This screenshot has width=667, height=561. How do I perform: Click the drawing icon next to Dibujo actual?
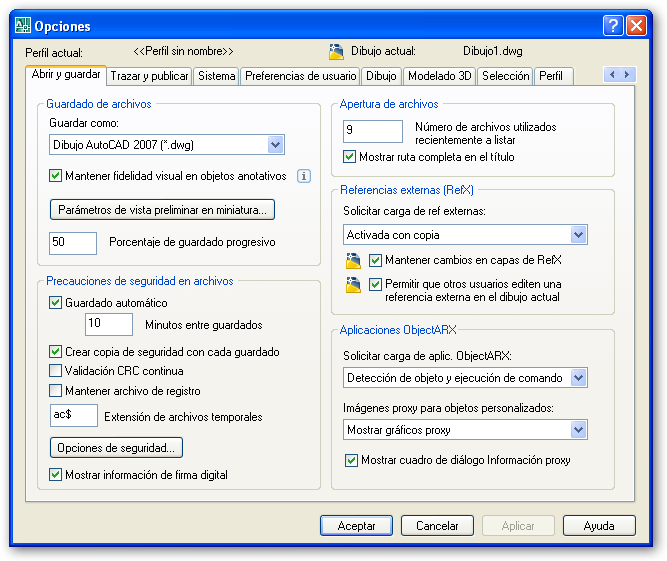coord(336,51)
